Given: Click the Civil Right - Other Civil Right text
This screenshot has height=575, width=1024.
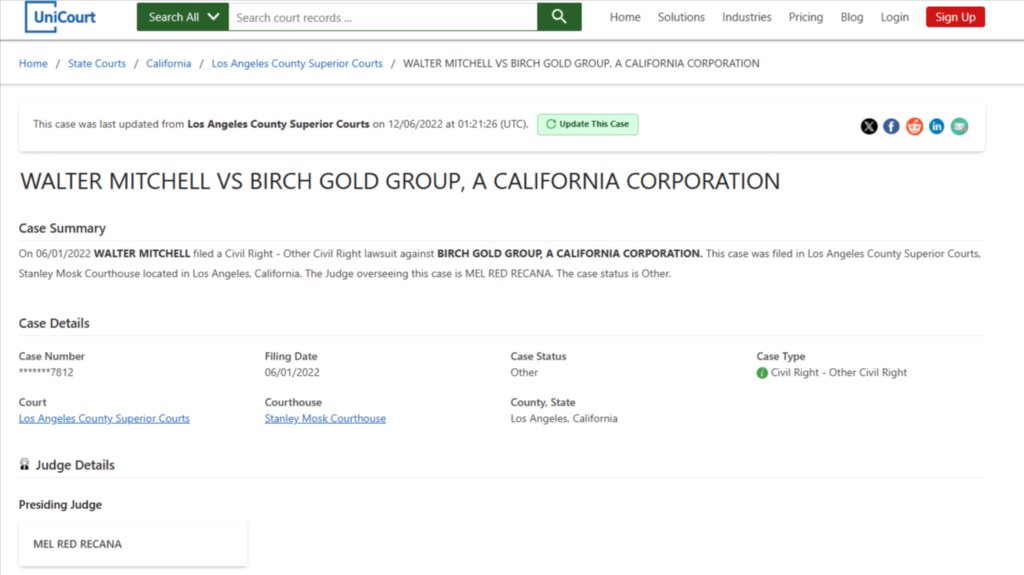Looking at the screenshot, I should pyautogui.click(x=839, y=372).
